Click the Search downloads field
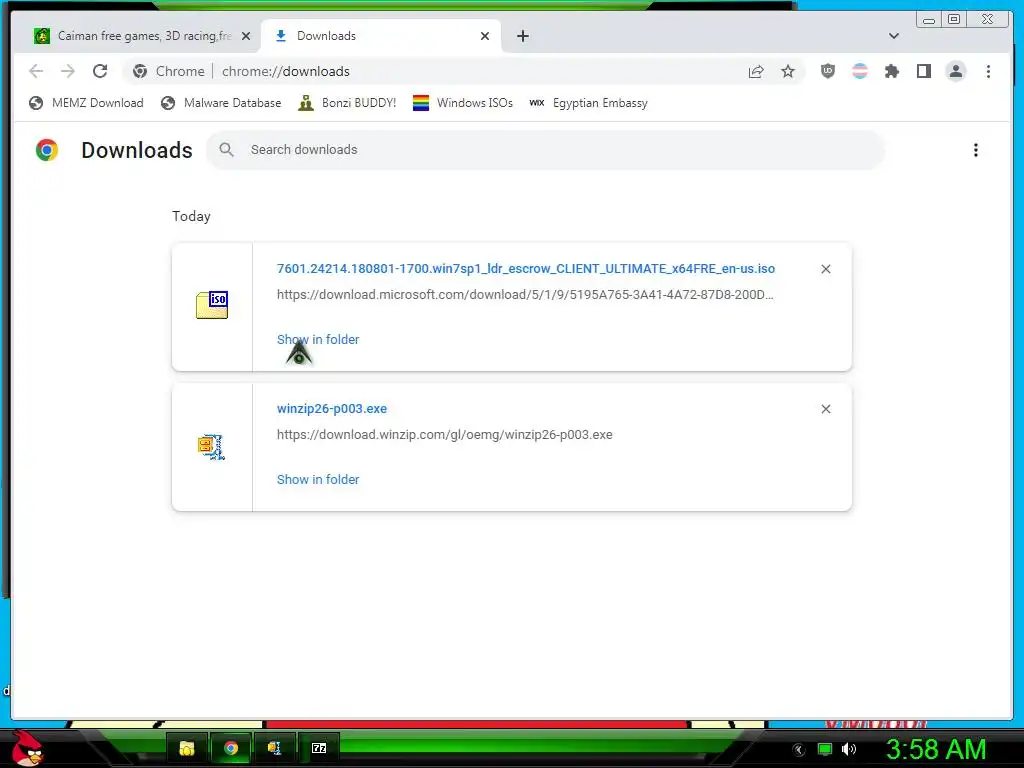The width and height of the screenshot is (1024, 768). pyautogui.click(x=546, y=150)
